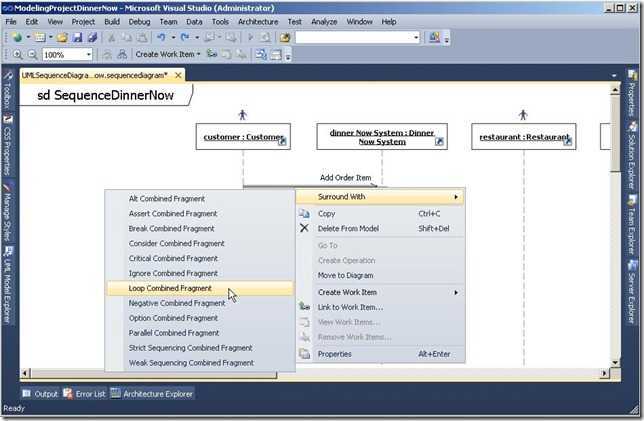Switch to the Output tab
Screen dimensions: 644x421
point(40,394)
